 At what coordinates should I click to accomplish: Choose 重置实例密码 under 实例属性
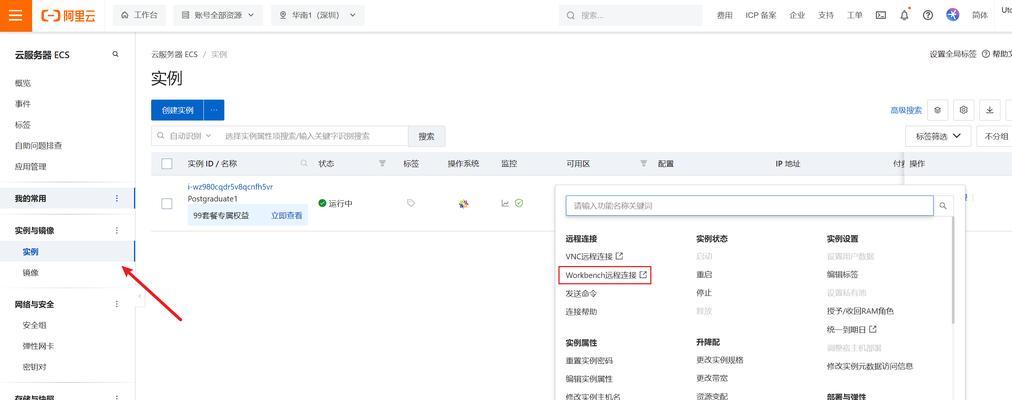pyautogui.click(x=589, y=361)
